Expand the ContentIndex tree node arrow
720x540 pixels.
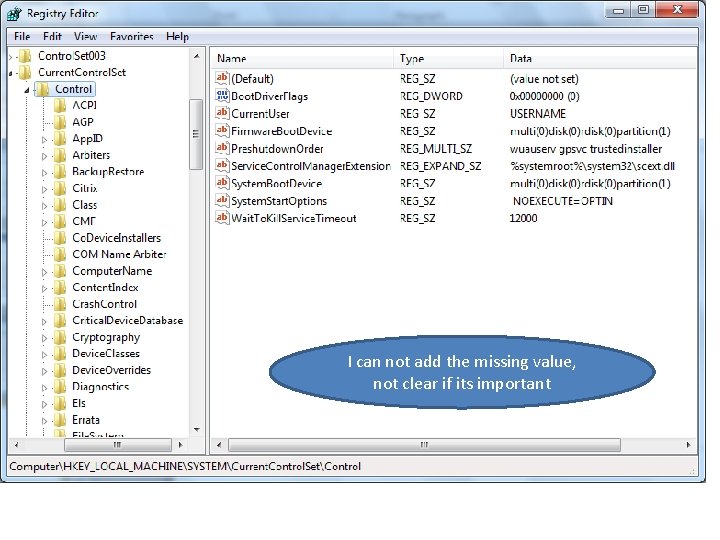pyautogui.click(x=44, y=288)
